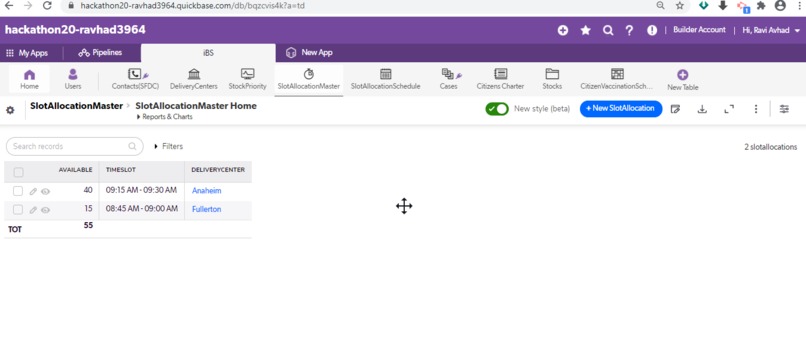Go back using browser back arrow
The height and width of the screenshot is (364, 806).
click(x=9, y=6)
